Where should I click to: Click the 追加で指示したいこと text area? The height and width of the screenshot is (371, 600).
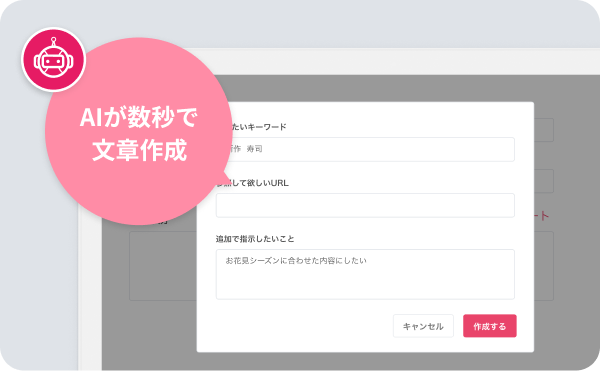[365, 274]
